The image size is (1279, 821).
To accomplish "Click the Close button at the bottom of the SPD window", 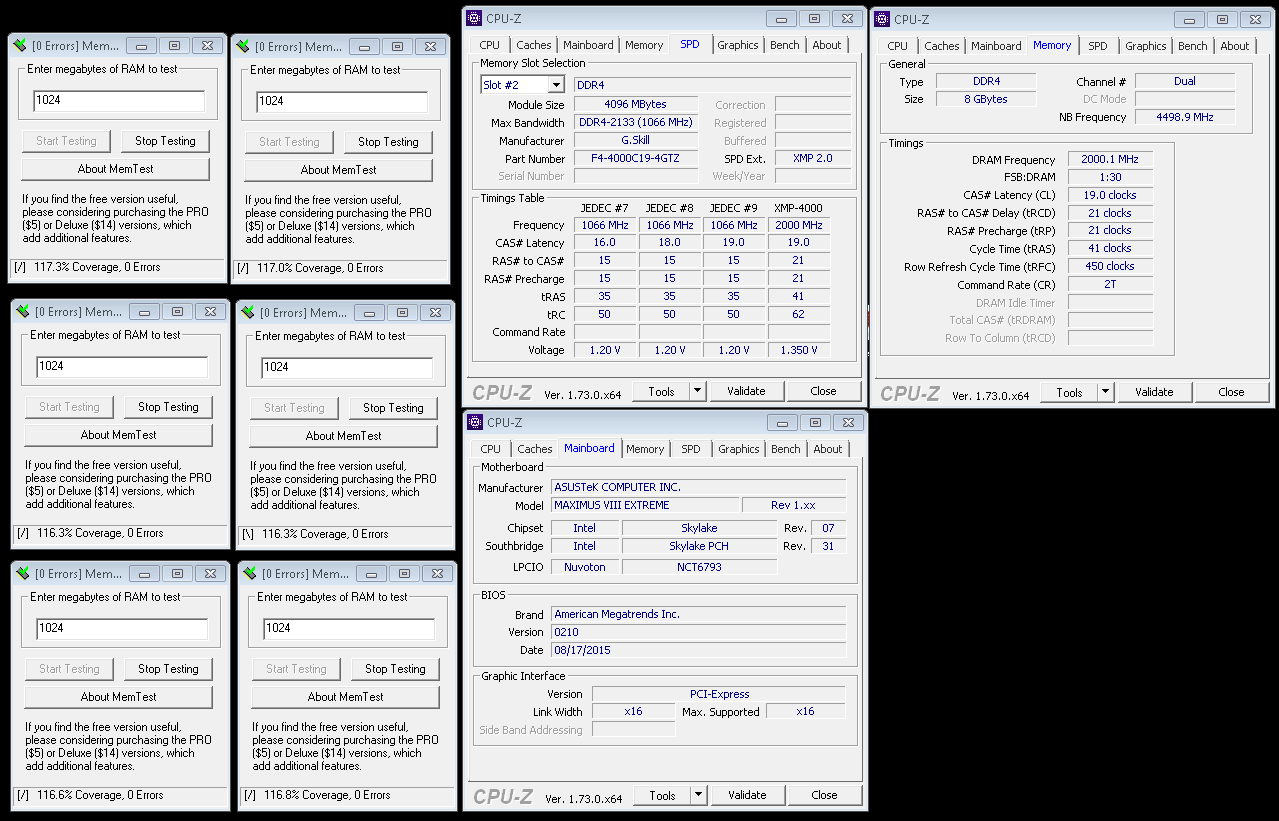I will tap(824, 391).
